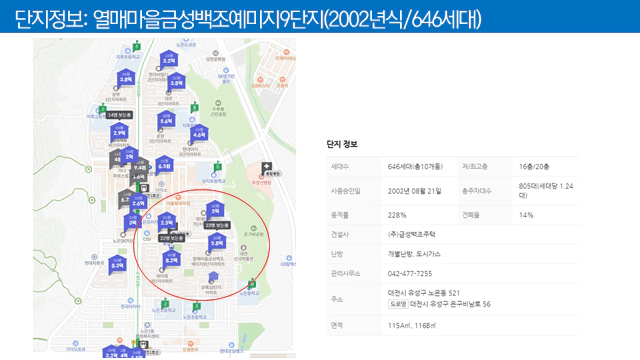640x360 pixels.
Task: Open the 4.6억 price marker
Action: coord(199,133)
